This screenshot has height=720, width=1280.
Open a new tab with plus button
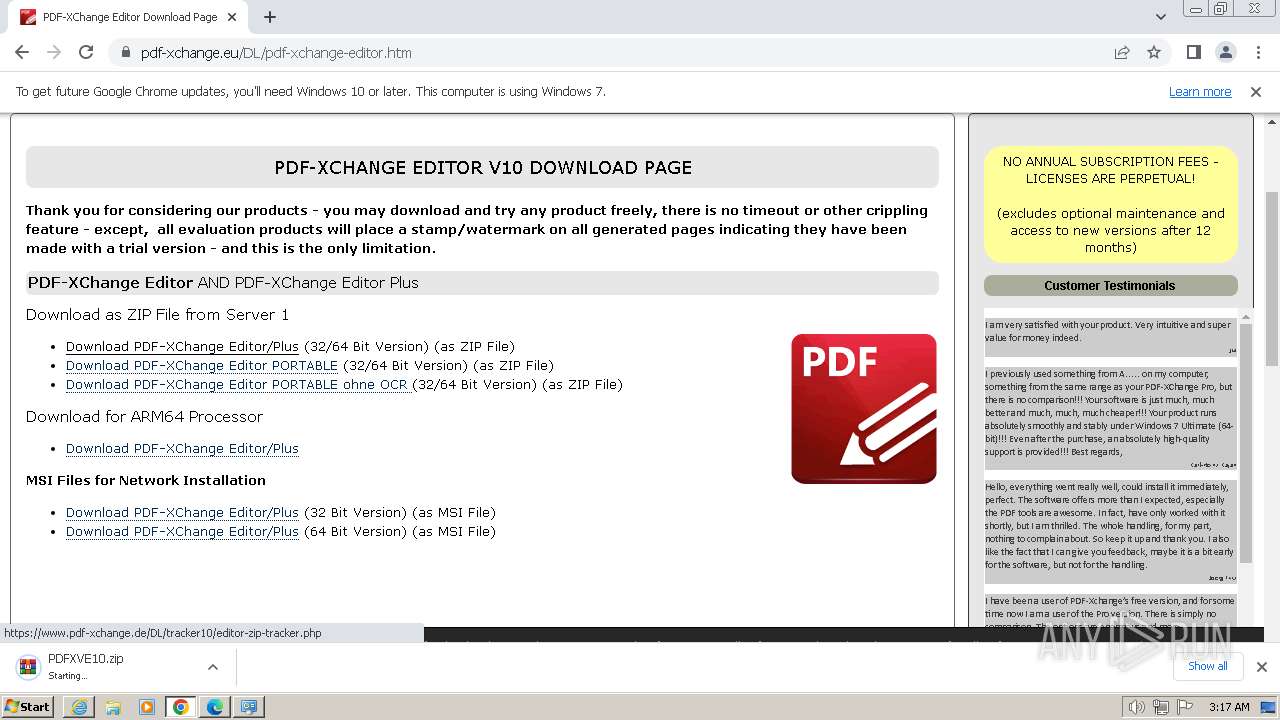pos(269,17)
